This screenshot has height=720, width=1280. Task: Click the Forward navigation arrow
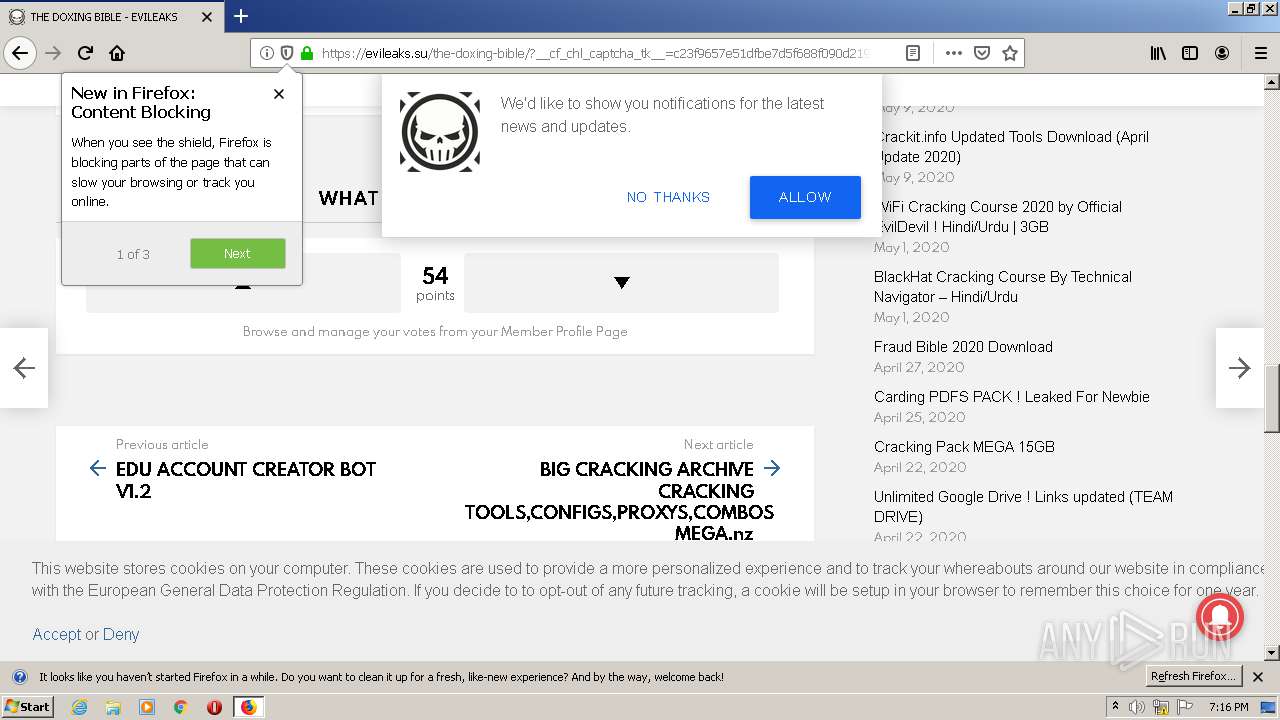pos(54,53)
